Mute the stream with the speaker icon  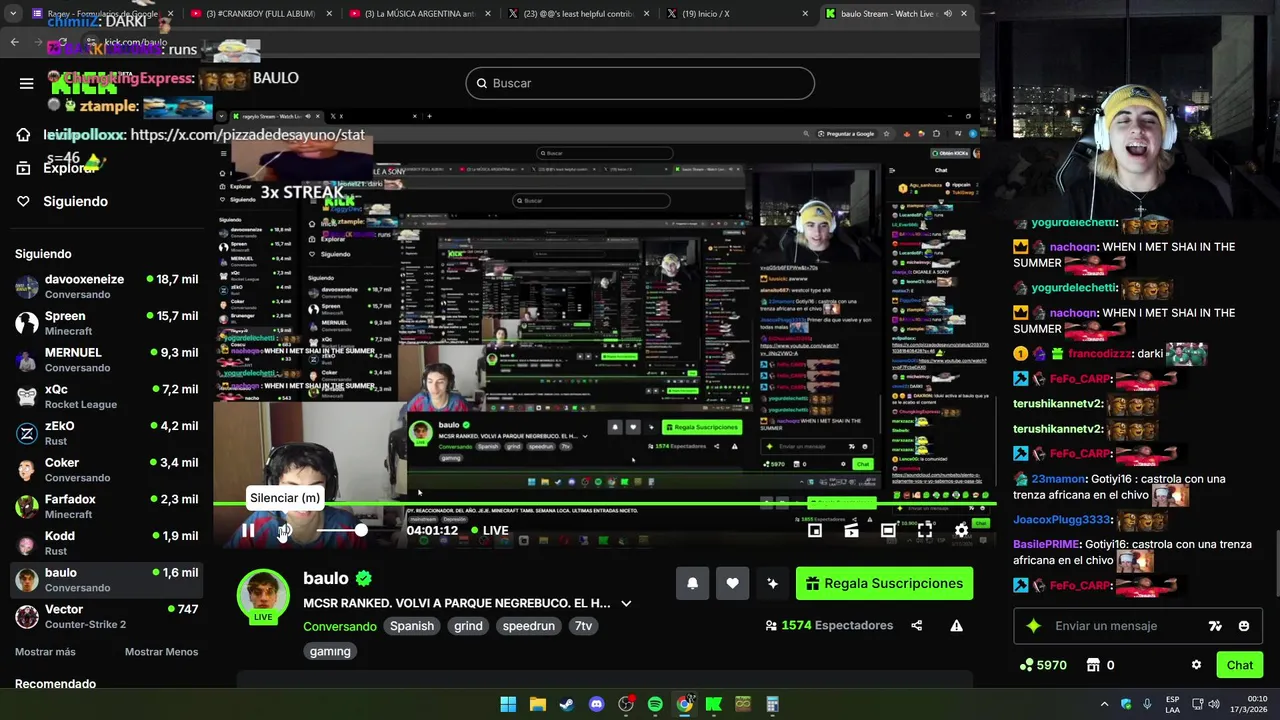coord(285,531)
